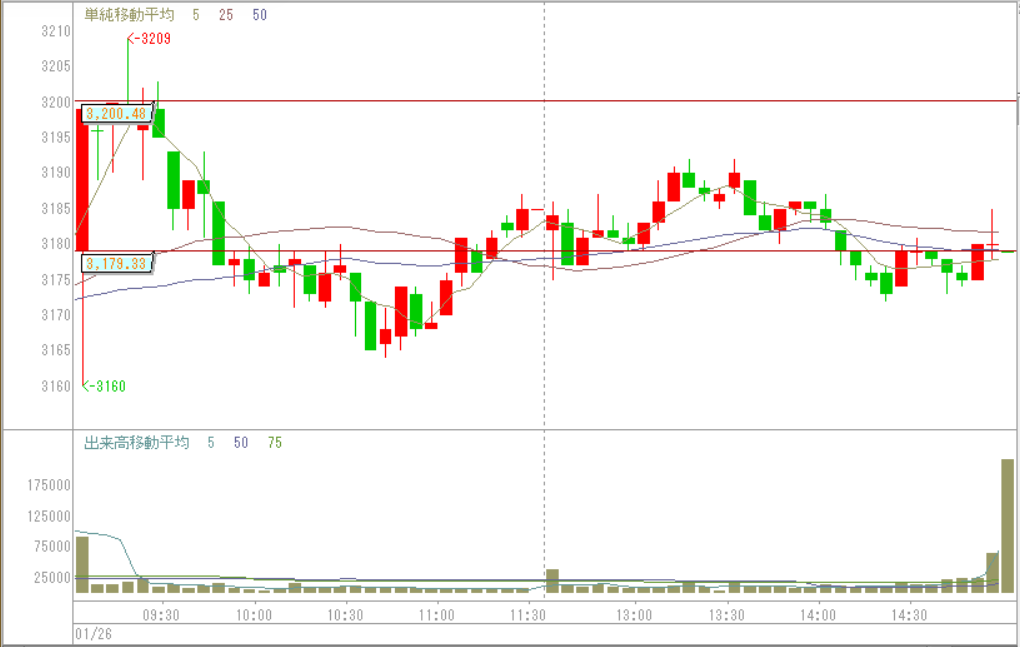Screen dimensions: 1020x647
Task: Click the tall closing volume bar
Action: pyautogui.click(x=1007, y=526)
